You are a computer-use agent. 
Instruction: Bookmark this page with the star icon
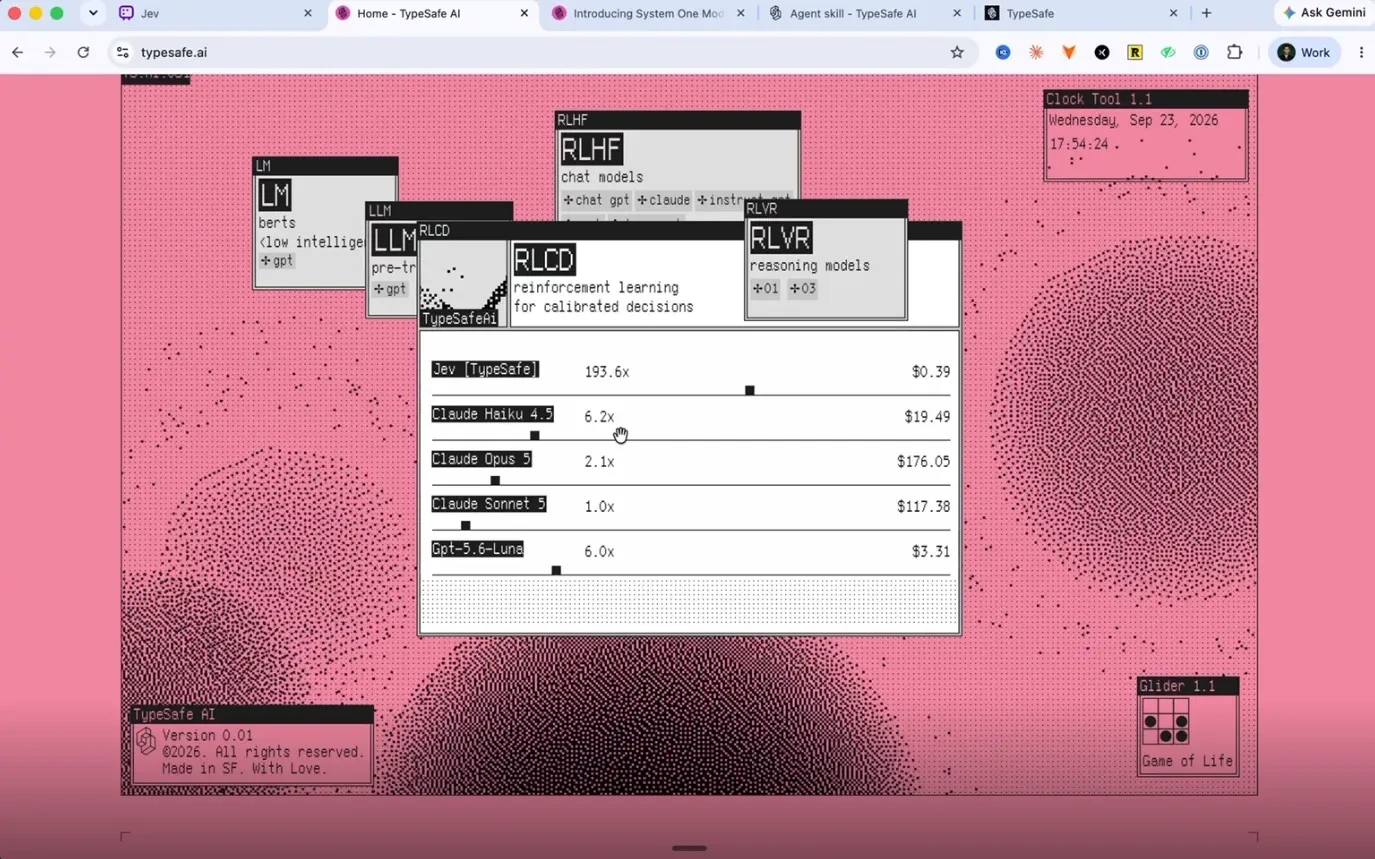[957, 53]
